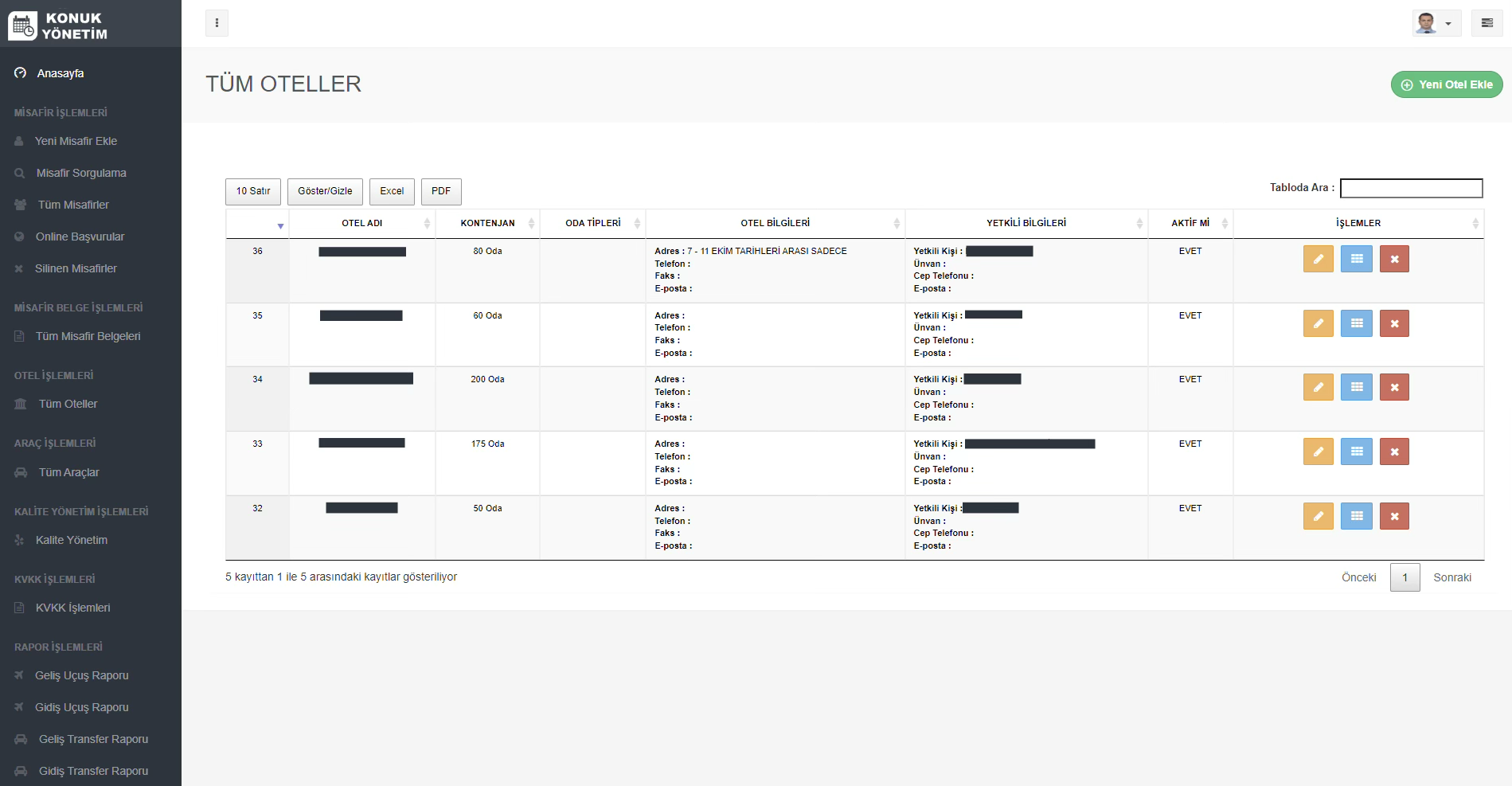Viewport: 1512px width, 786px height.
Task: Sort table by Aktif Mi column
Action: pos(1190,223)
